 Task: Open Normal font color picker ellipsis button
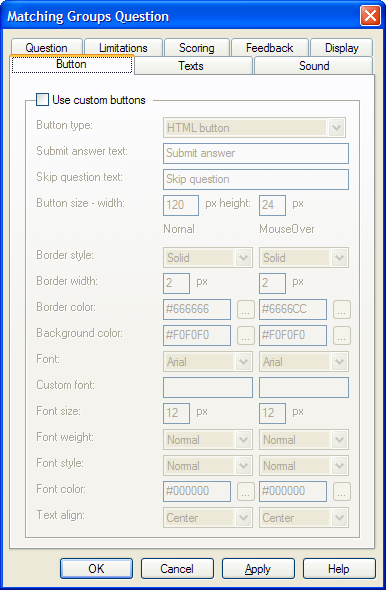245,491
